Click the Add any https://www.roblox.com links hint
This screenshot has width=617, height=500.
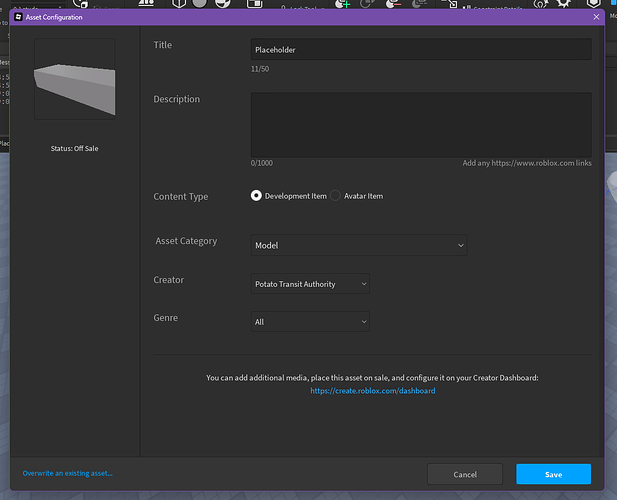[527, 163]
